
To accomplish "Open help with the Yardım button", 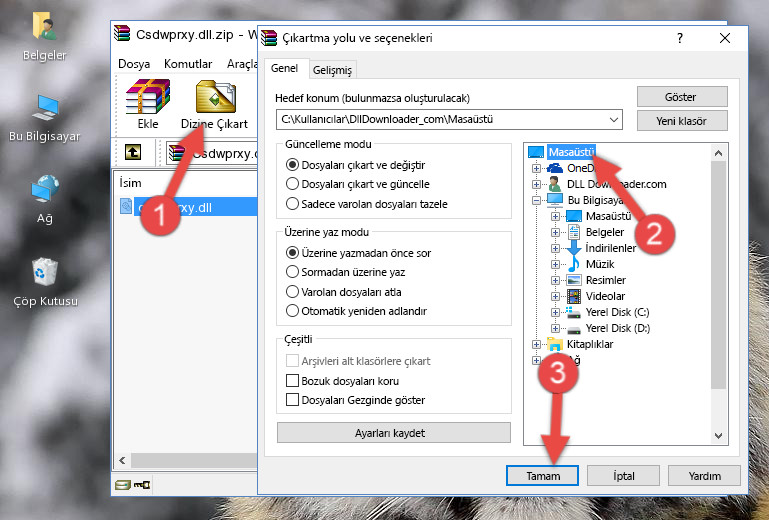I will click(704, 476).
